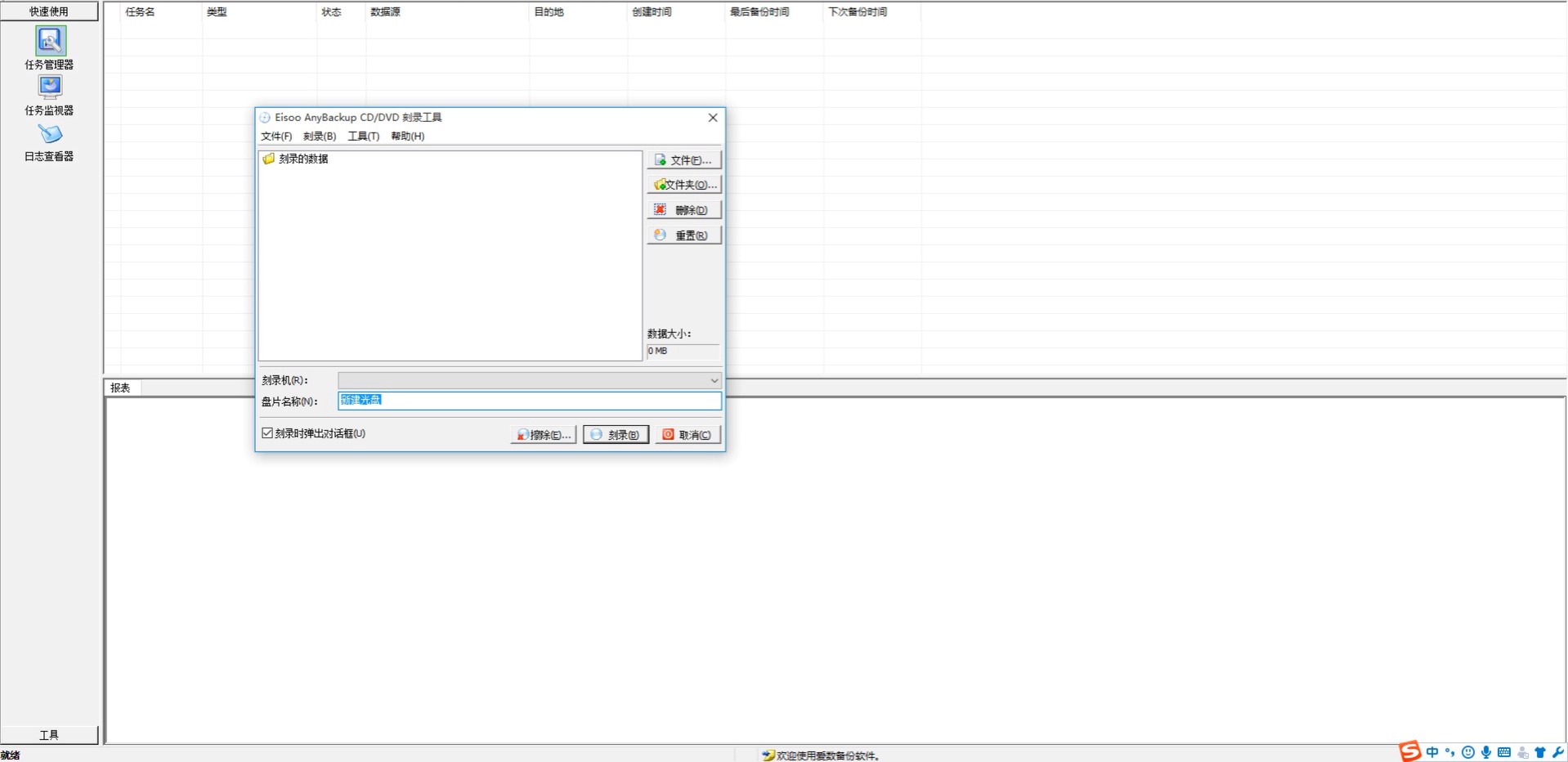
Task: Open the wrench settings icon in IME bar
Action: point(1558,752)
